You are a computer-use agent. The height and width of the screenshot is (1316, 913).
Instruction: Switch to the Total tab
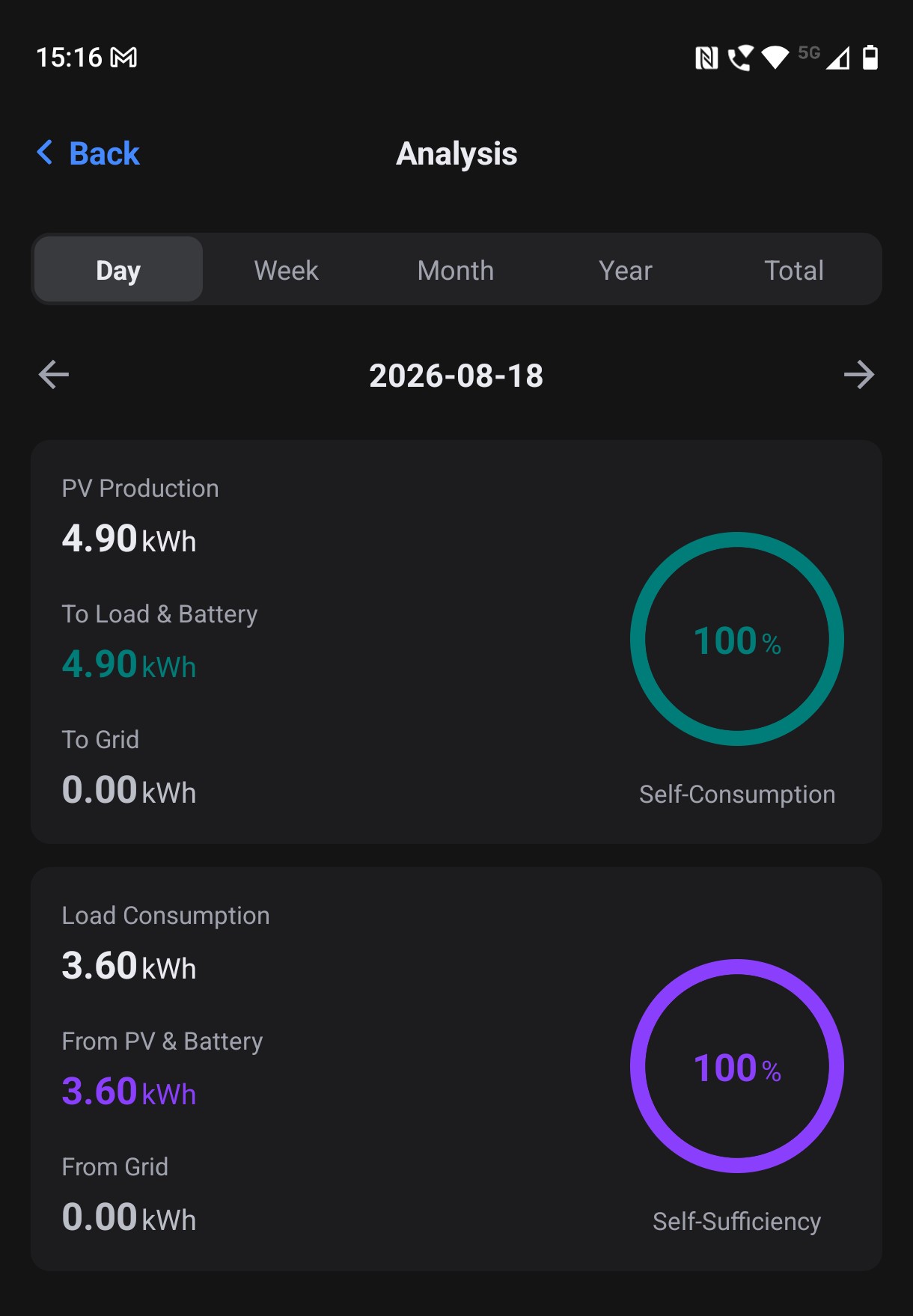point(794,269)
